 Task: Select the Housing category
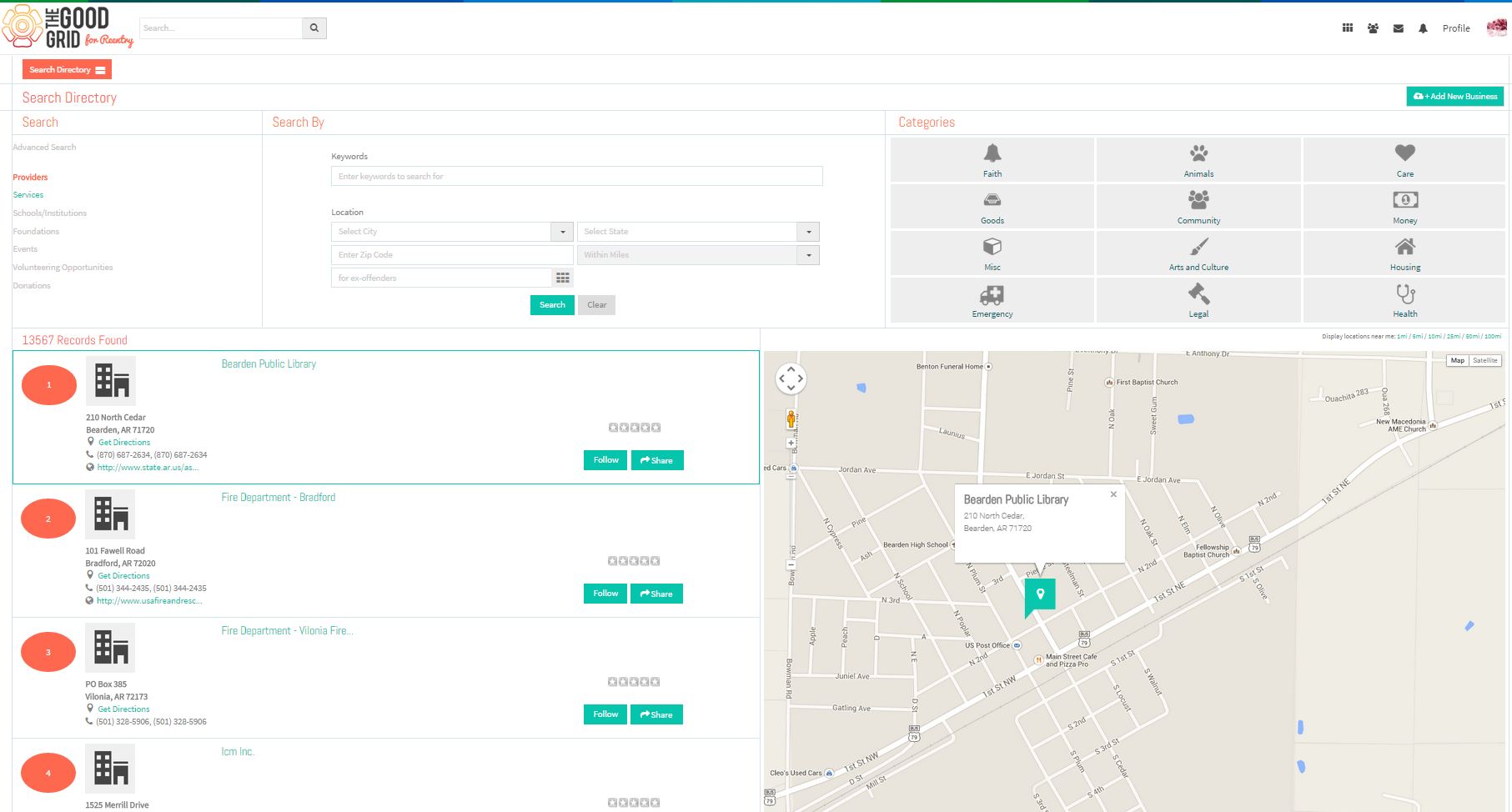(x=1404, y=253)
